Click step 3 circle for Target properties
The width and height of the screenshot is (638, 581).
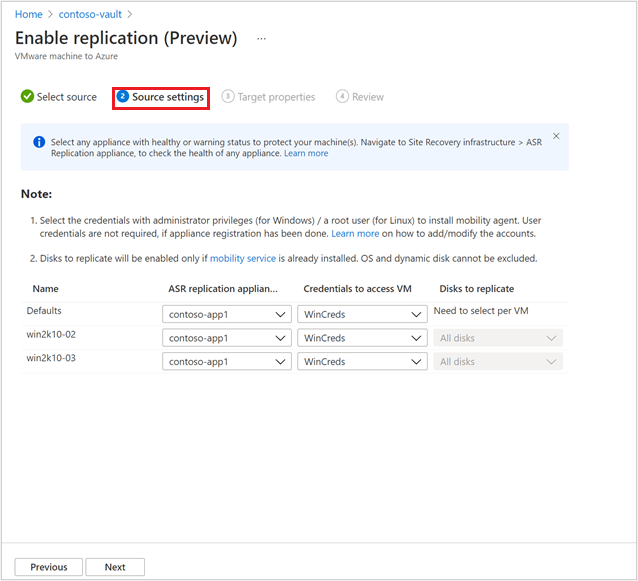coord(228,97)
